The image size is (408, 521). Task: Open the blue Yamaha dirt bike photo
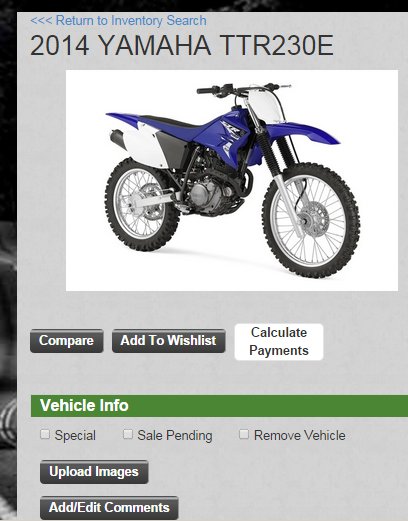coord(232,180)
